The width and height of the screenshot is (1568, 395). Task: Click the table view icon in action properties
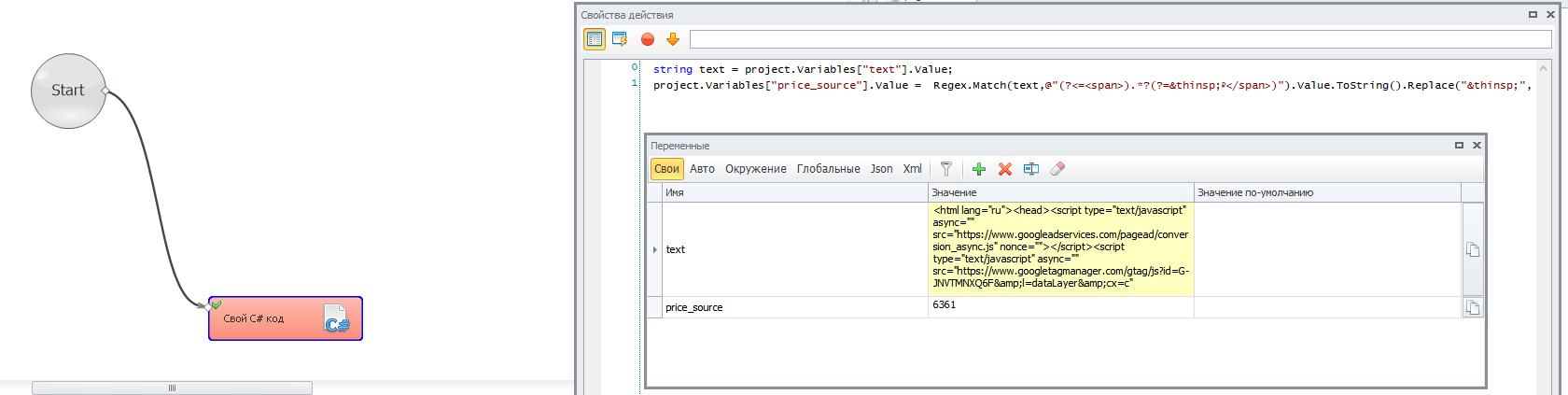(595, 39)
